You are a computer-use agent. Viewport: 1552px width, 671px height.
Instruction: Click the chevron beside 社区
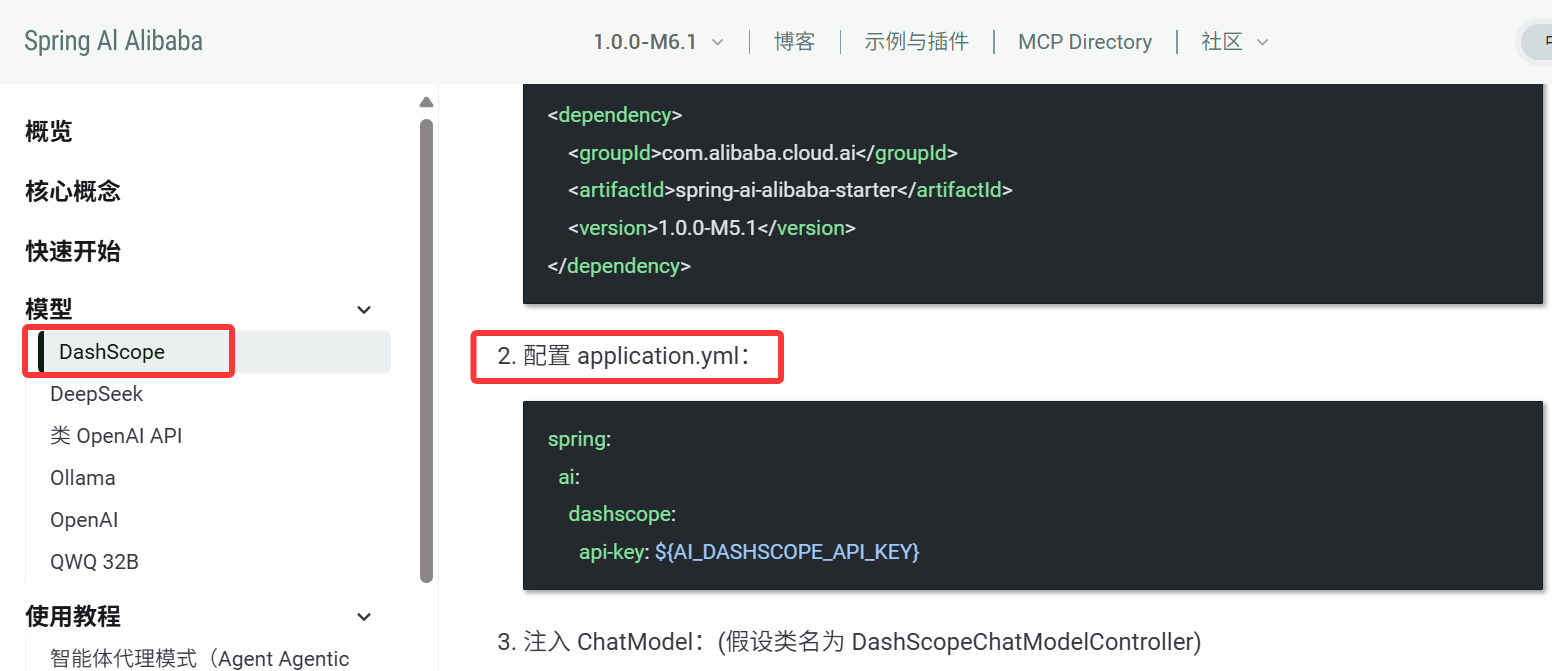[1262, 43]
